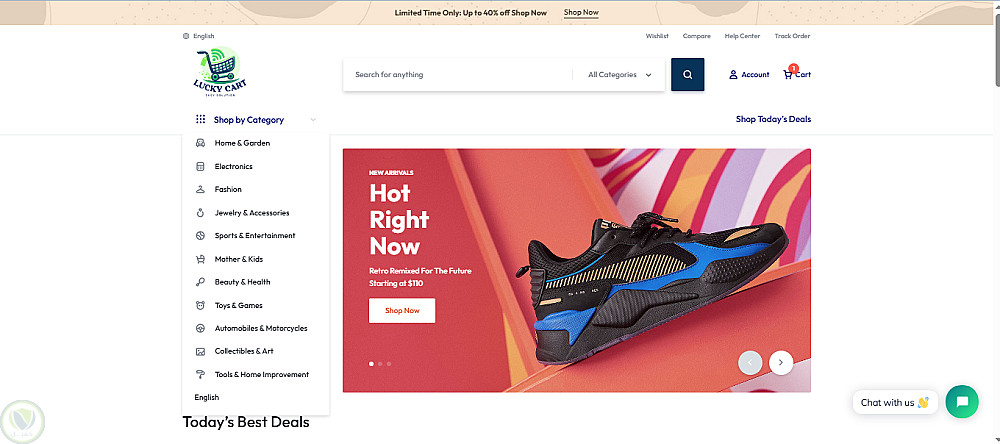Open the green chat bubble icon
This screenshot has width=1000, height=444.
[x=962, y=402]
